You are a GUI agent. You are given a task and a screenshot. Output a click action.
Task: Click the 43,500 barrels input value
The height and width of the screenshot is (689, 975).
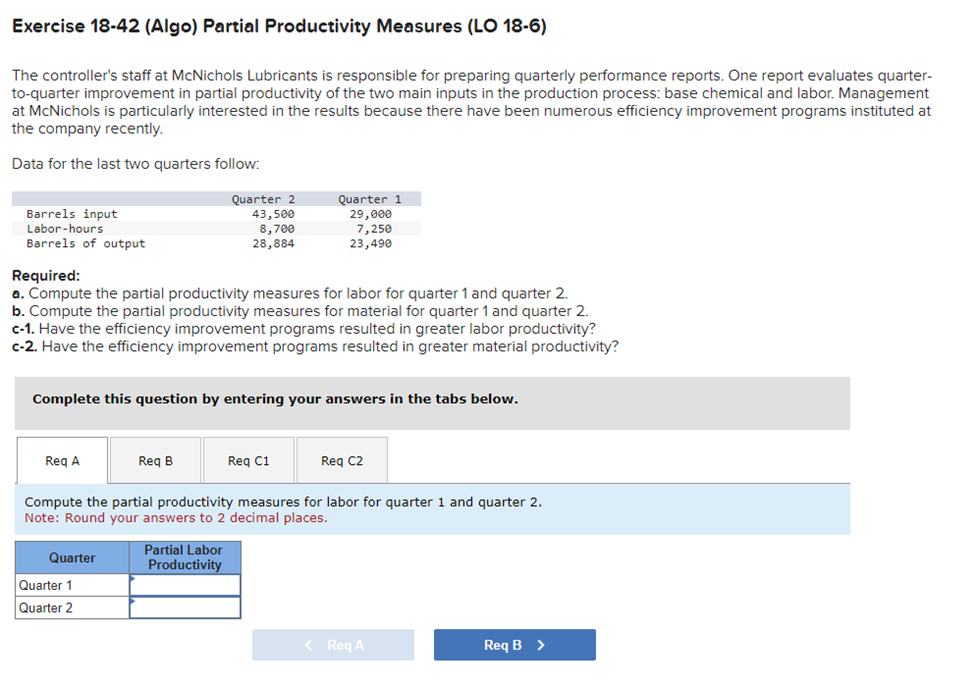point(273,214)
